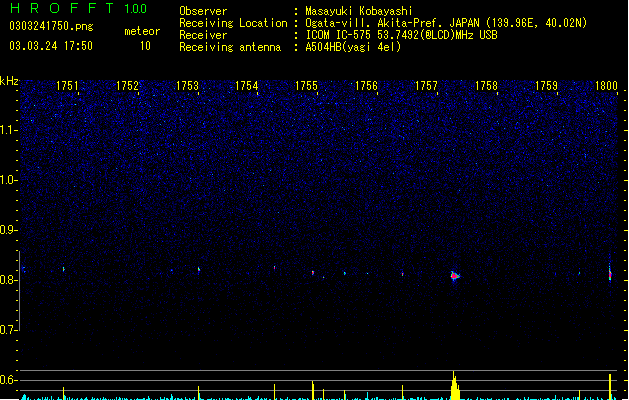Viewport: 629px width, 400px height.
Task: Click the meteor echo at 1800
Action: pos(610,274)
